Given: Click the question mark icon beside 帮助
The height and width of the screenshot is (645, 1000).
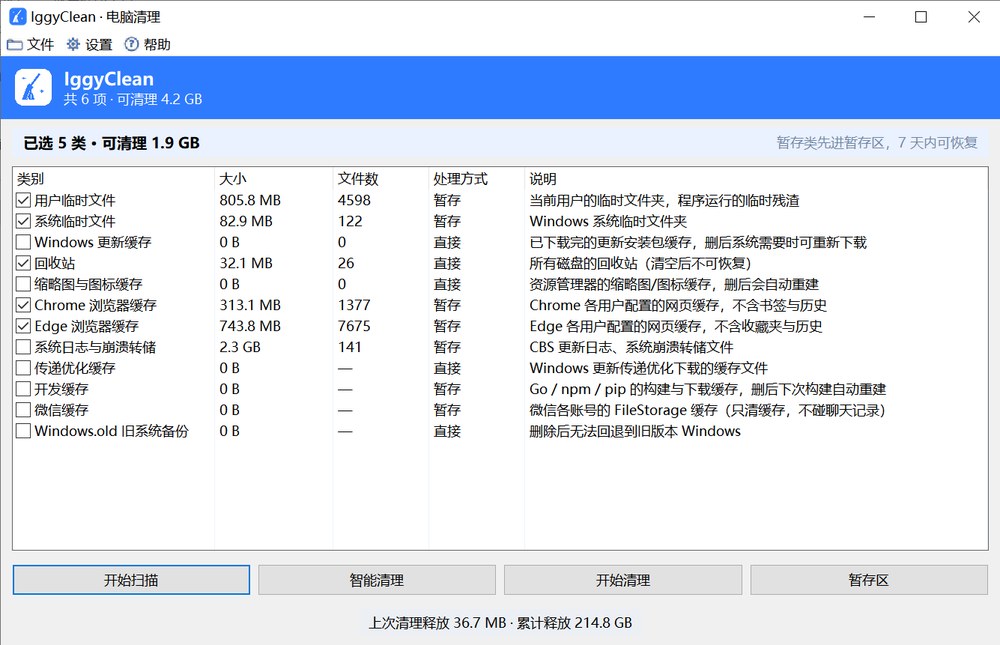Looking at the screenshot, I should (131, 44).
